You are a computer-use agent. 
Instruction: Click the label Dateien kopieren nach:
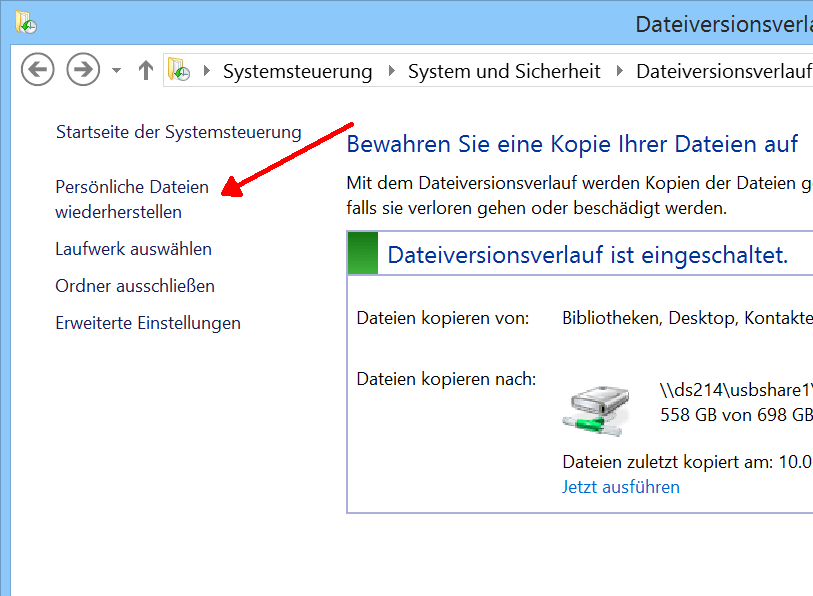pos(446,379)
